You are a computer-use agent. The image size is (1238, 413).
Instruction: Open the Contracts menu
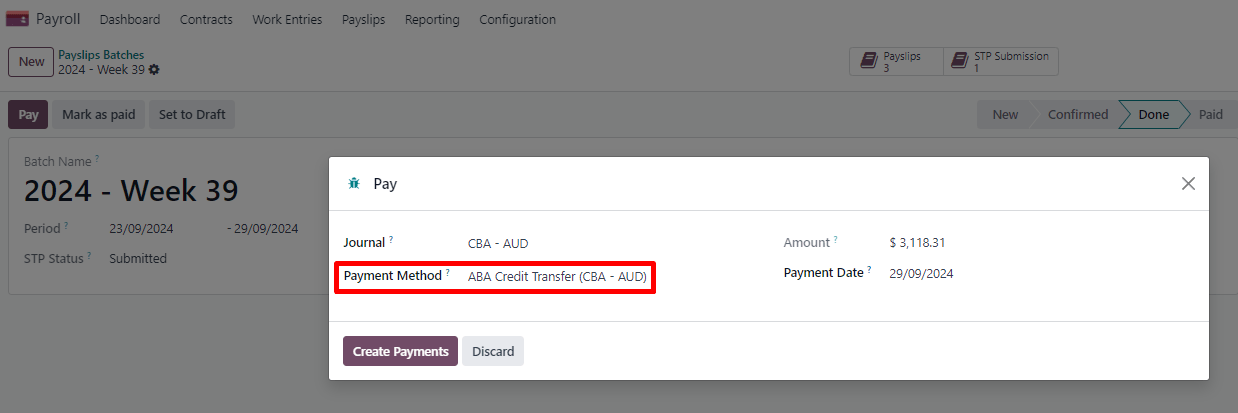206,19
